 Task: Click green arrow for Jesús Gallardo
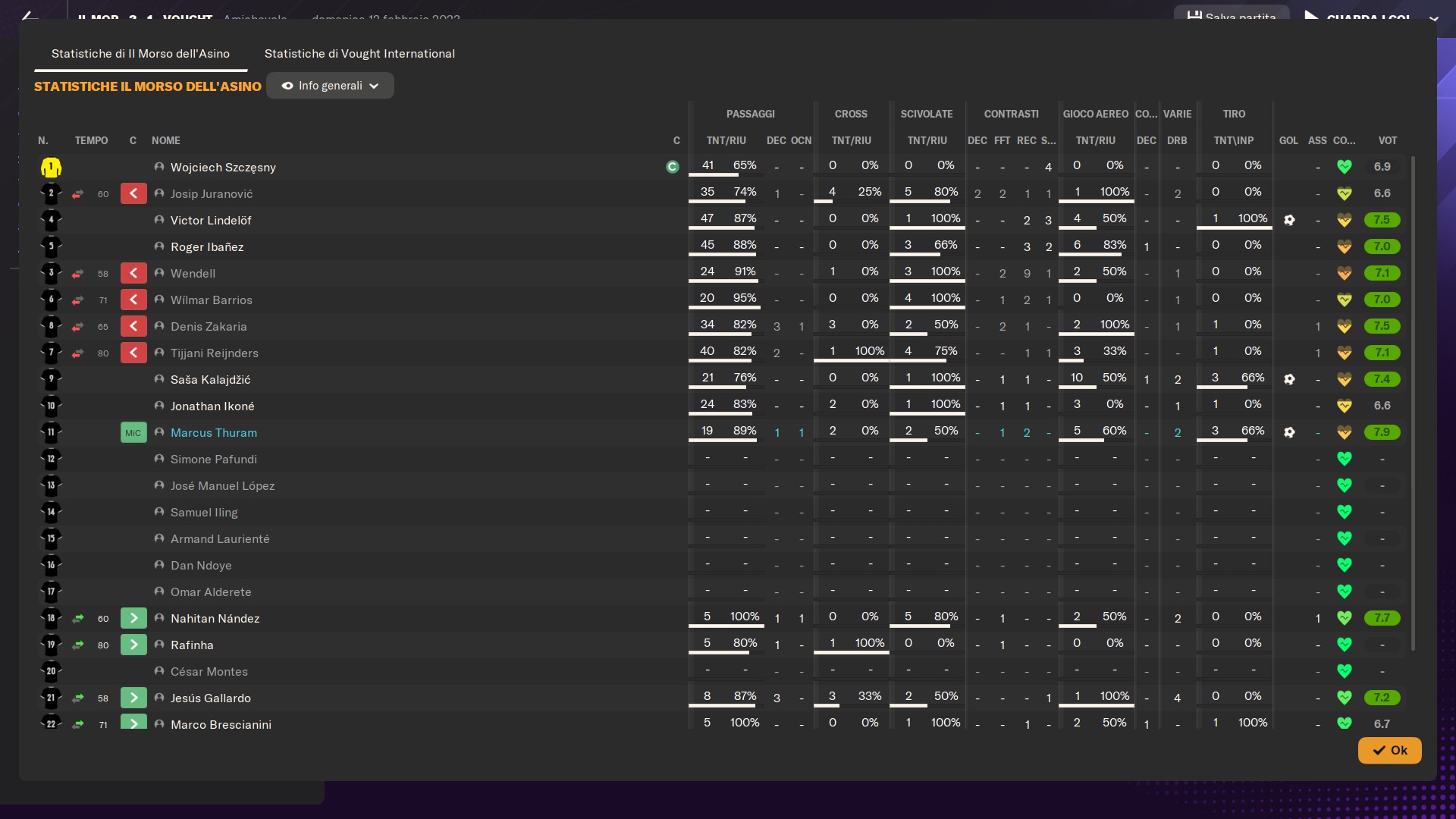point(133,698)
